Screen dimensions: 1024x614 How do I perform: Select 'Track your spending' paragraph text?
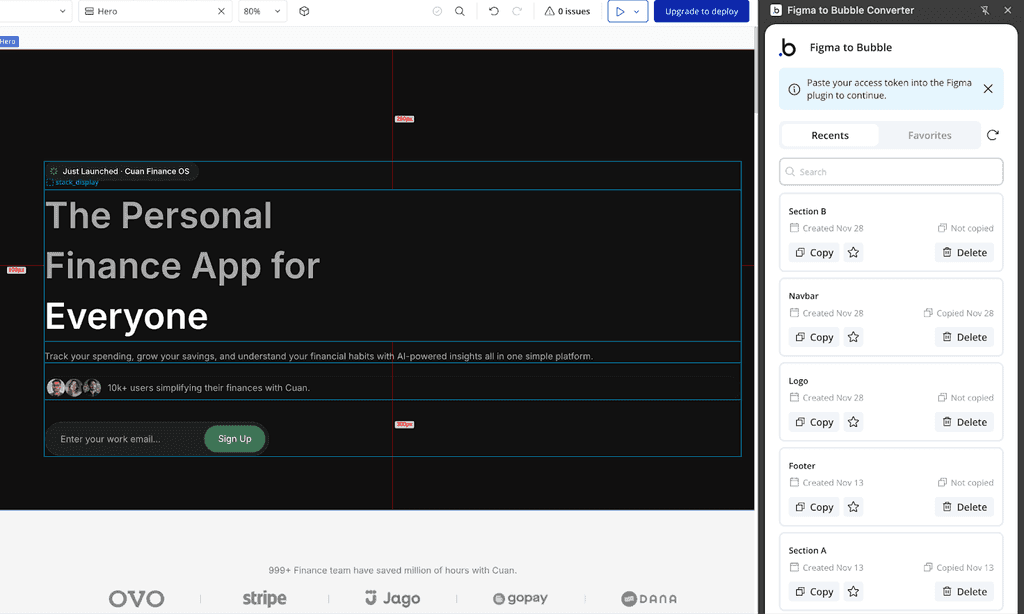point(319,356)
